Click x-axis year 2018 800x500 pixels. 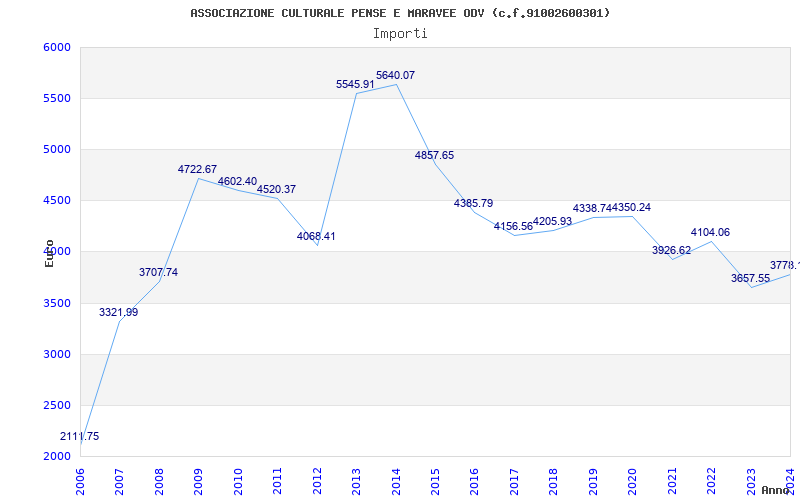[x=553, y=482]
